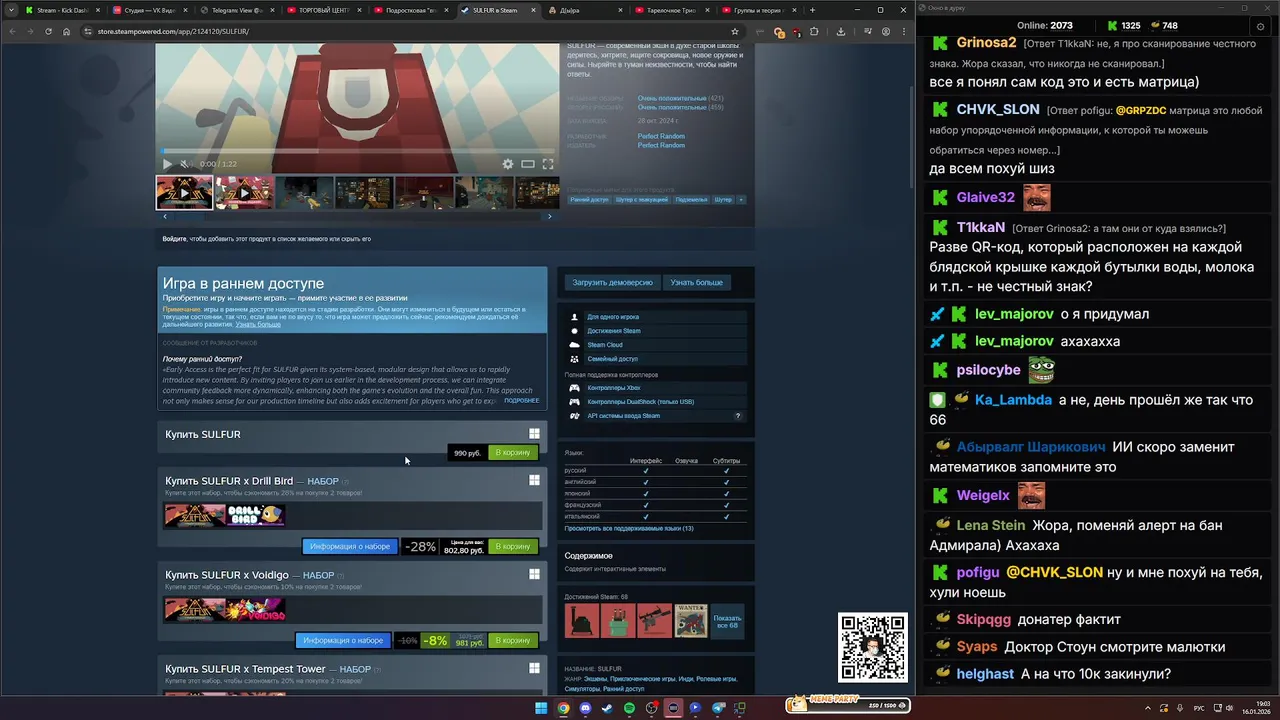Enter fullscreen for the trailer video
This screenshot has height=720, width=1280.
[548, 164]
